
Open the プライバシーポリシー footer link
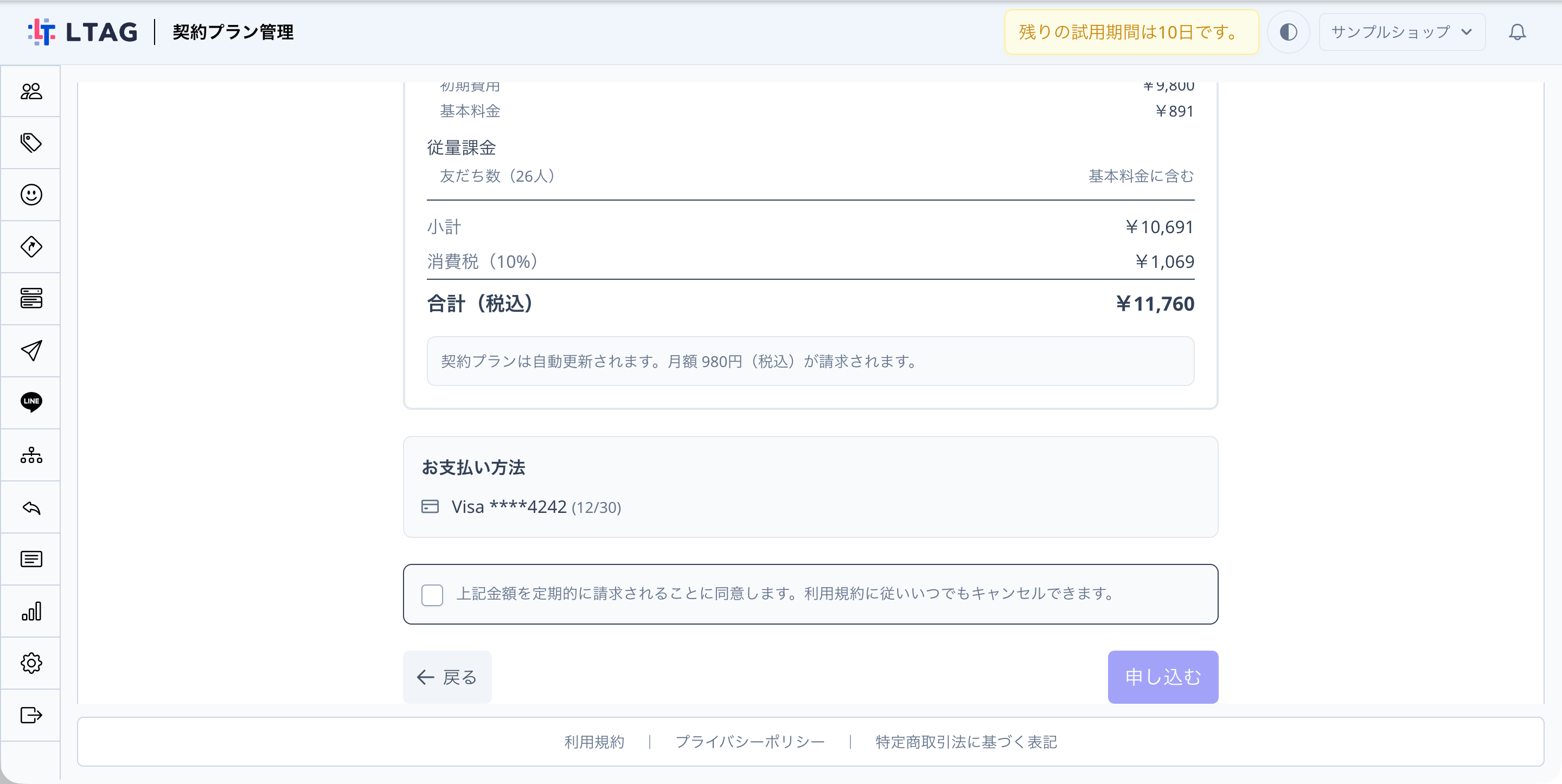tap(750, 742)
